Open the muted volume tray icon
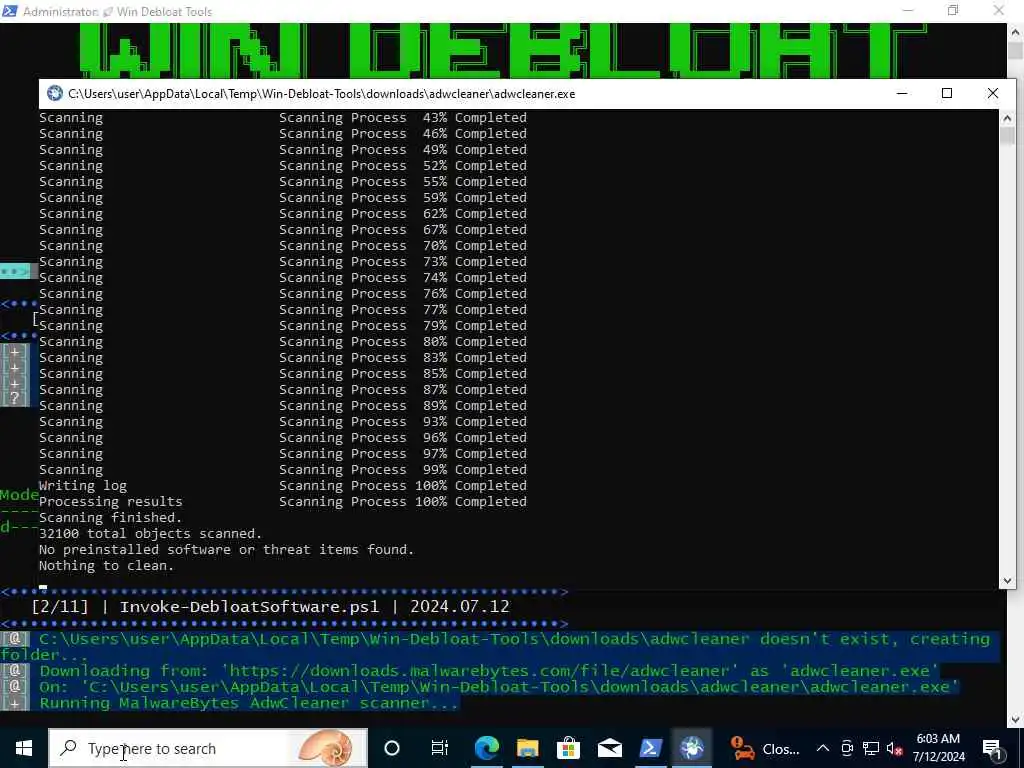 click(x=894, y=748)
